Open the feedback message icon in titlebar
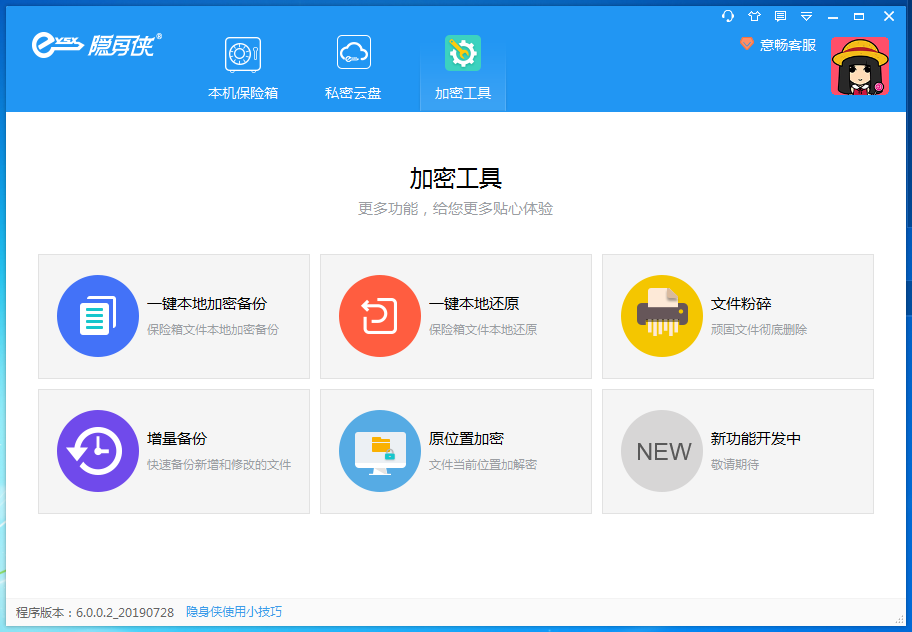 [780, 16]
